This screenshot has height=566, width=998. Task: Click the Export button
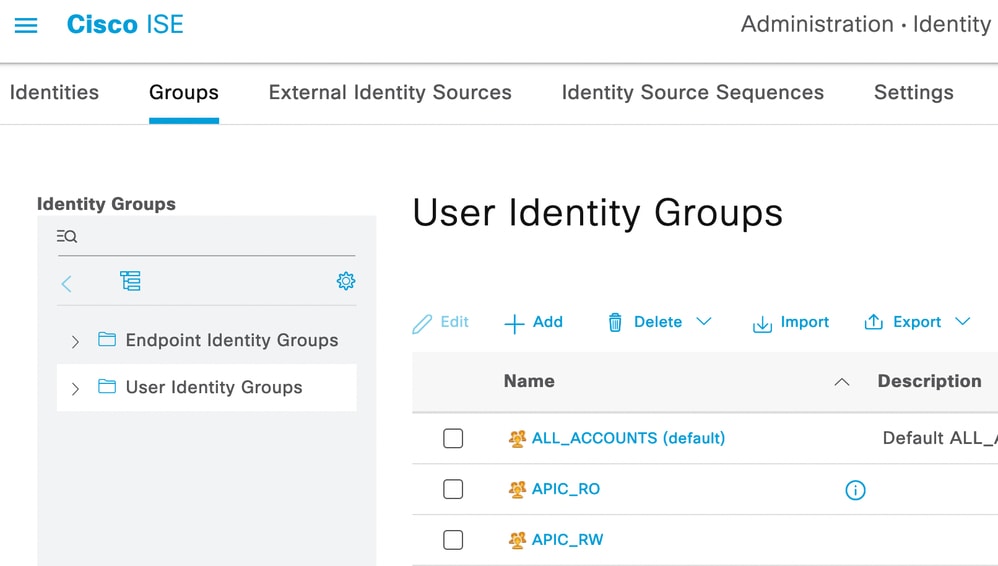pos(903,323)
